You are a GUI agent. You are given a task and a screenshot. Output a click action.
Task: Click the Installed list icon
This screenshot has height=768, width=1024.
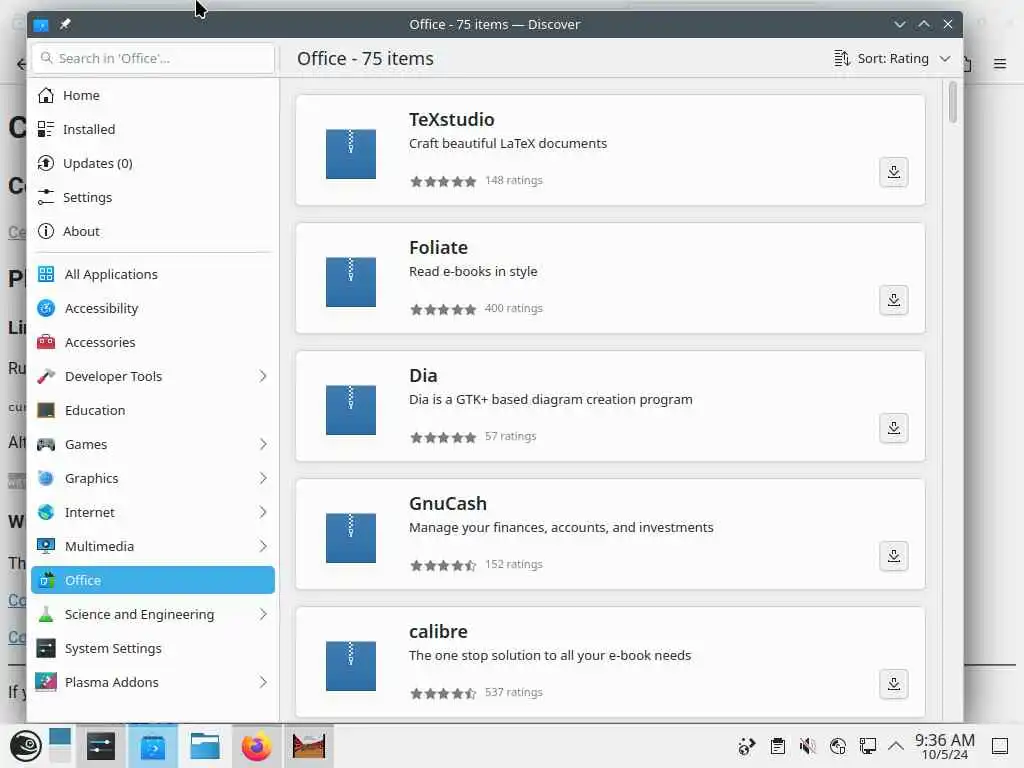pyautogui.click(x=46, y=129)
